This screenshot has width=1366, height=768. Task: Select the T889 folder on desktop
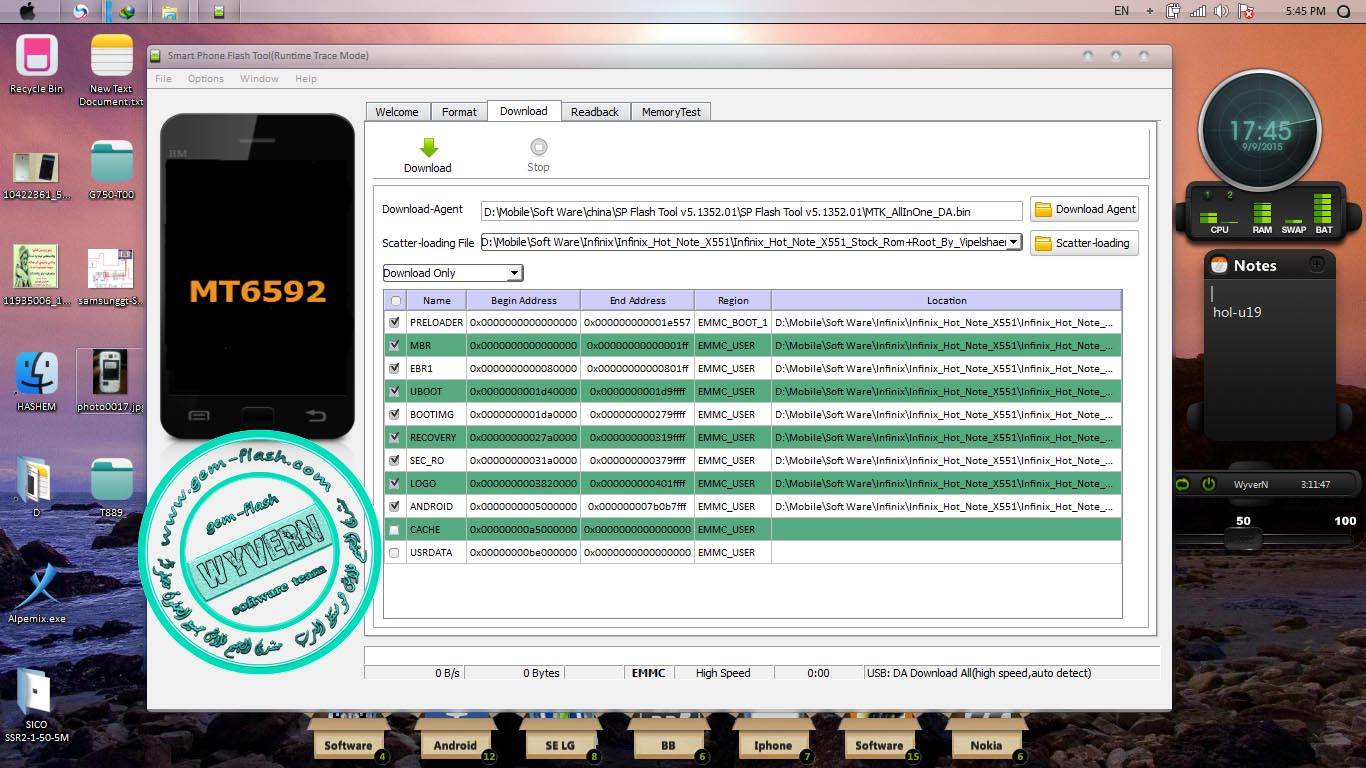[x=111, y=480]
